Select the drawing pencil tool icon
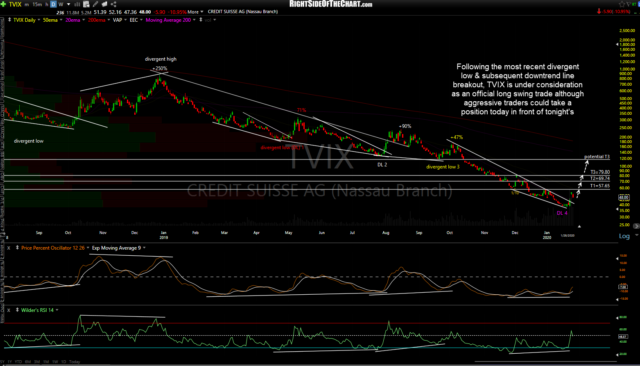 click(x=95, y=4)
